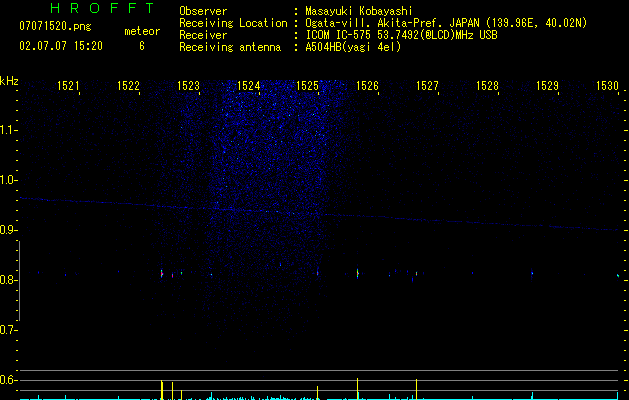The height and width of the screenshot is (400, 629).
Task: Click the 'Receiver' field label
Action: tap(203, 35)
